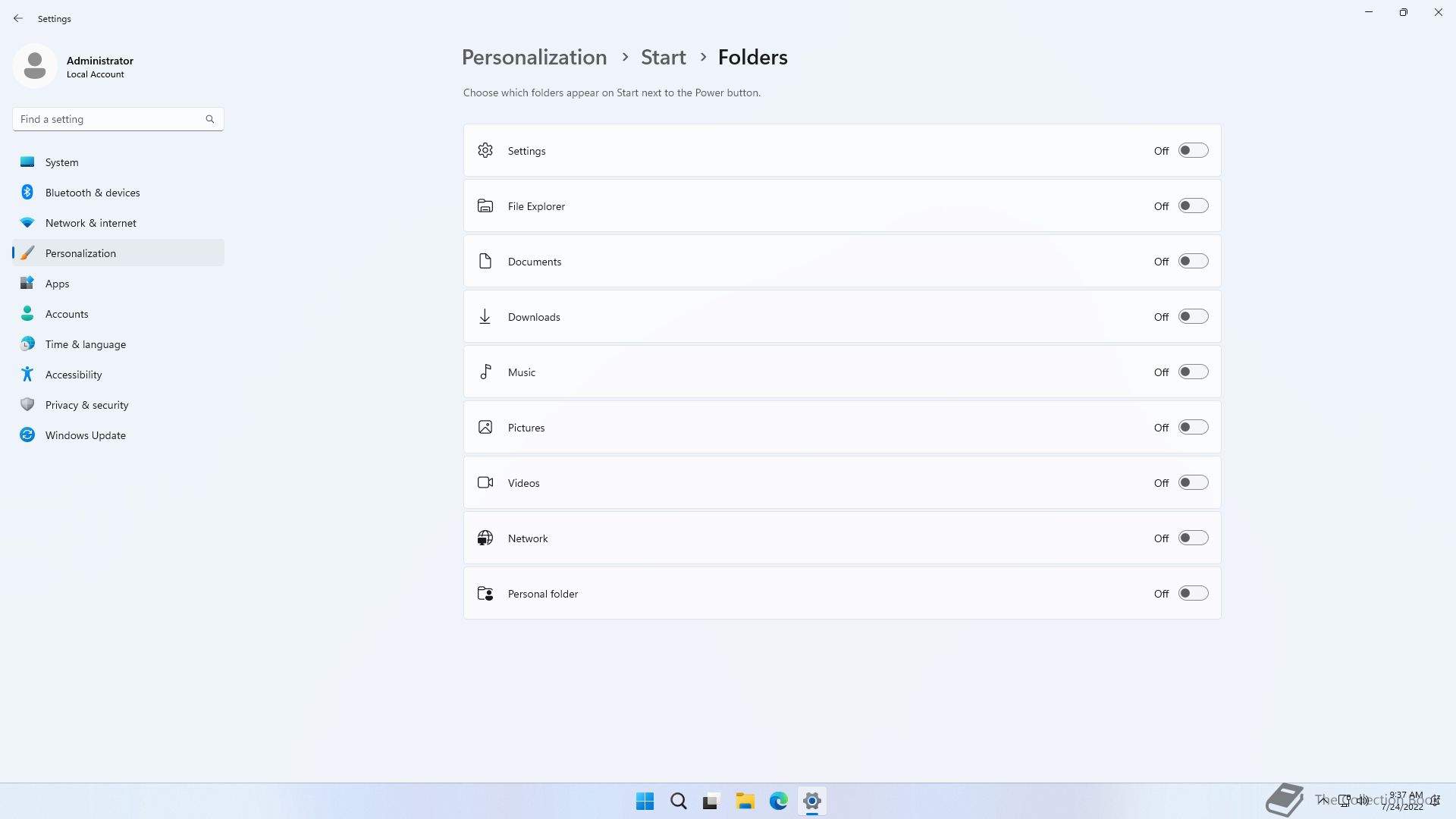Click the search magnifier icon in Find a setting
The width and height of the screenshot is (1456, 819).
pyautogui.click(x=210, y=119)
